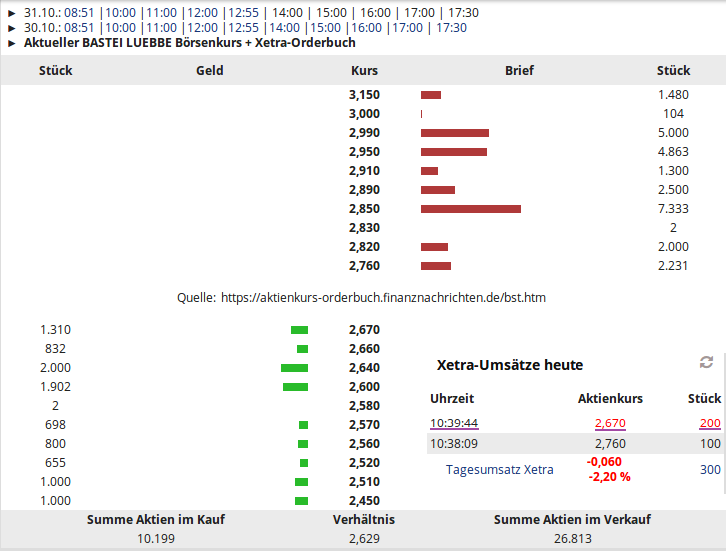Click the -2,20 % change value
The width and height of the screenshot is (726, 551).
609,477
